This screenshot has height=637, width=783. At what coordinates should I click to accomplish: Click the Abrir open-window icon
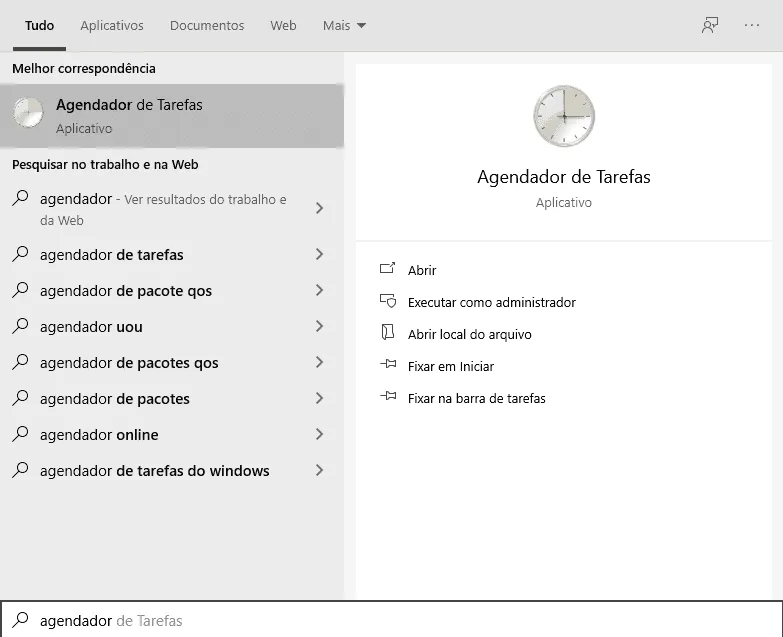(388, 269)
